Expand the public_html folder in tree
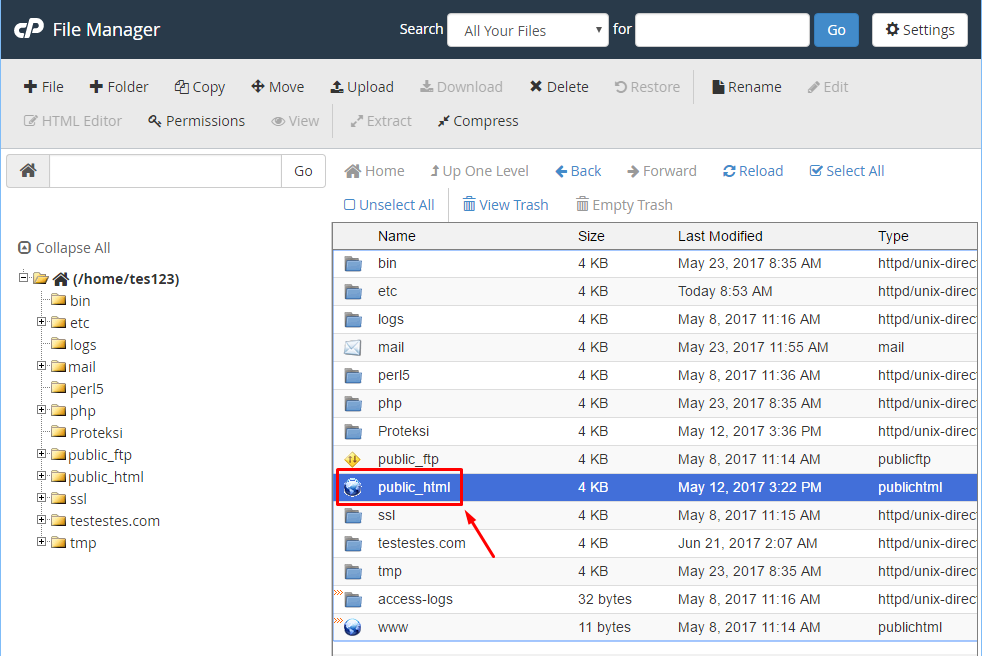 point(42,477)
